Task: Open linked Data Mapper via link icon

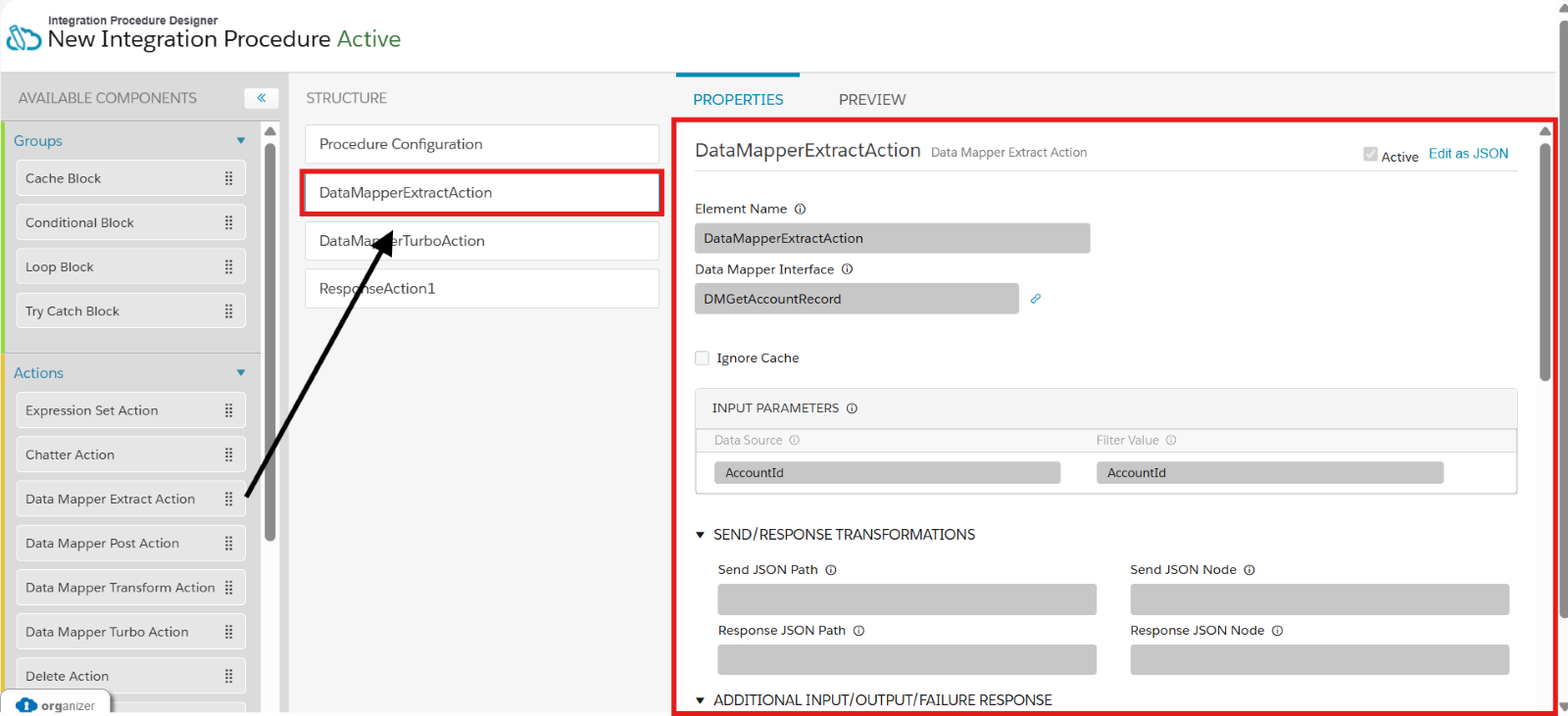Action: pyautogui.click(x=1035, y=299)
